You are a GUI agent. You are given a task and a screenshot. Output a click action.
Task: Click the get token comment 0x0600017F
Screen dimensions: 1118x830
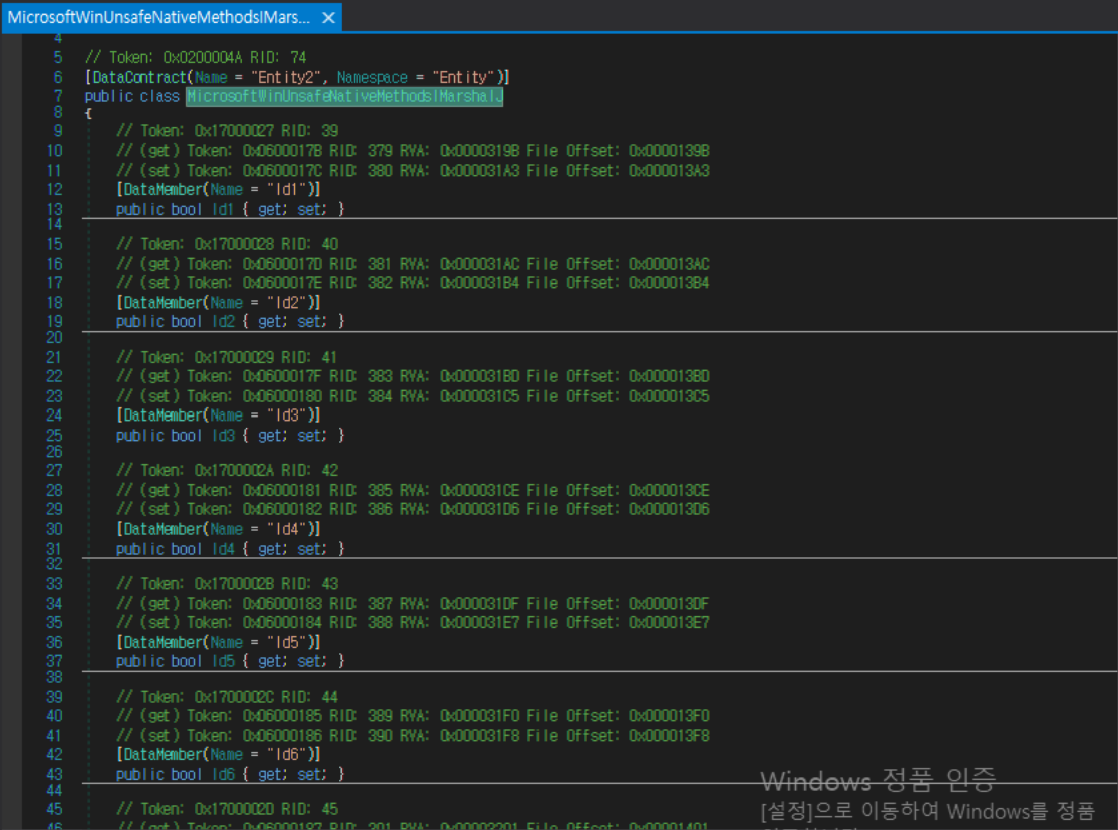click(412, 376)
